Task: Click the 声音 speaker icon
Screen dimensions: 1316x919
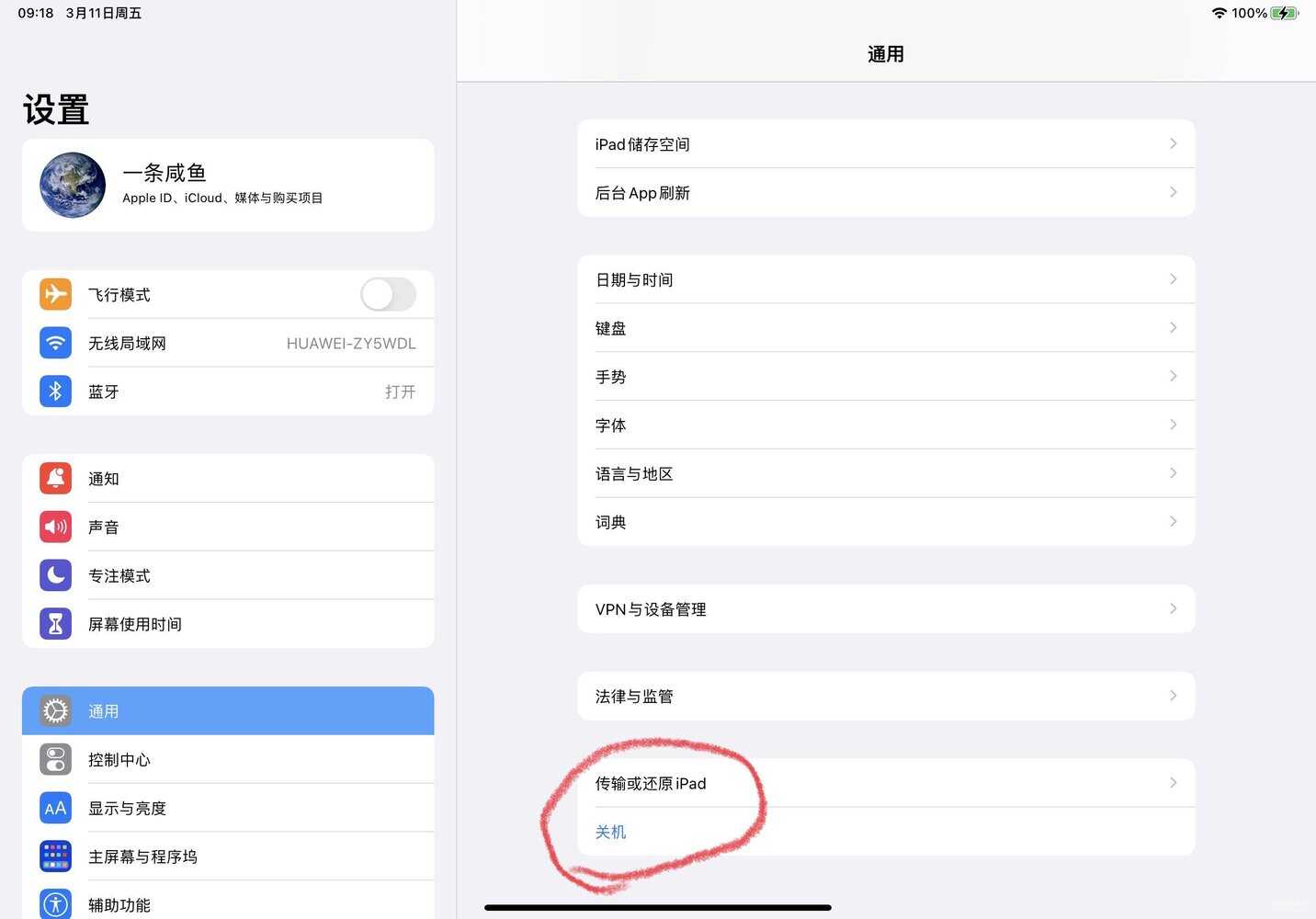Action: coord(55,527)
